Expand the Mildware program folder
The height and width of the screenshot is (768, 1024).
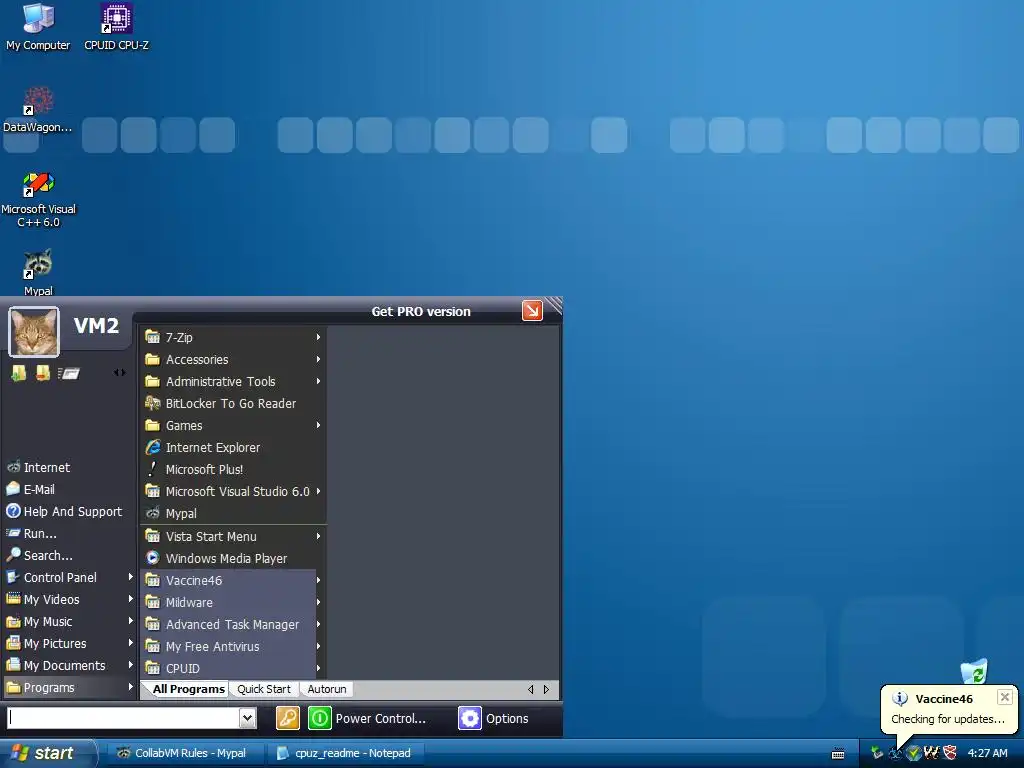point(234,602)
